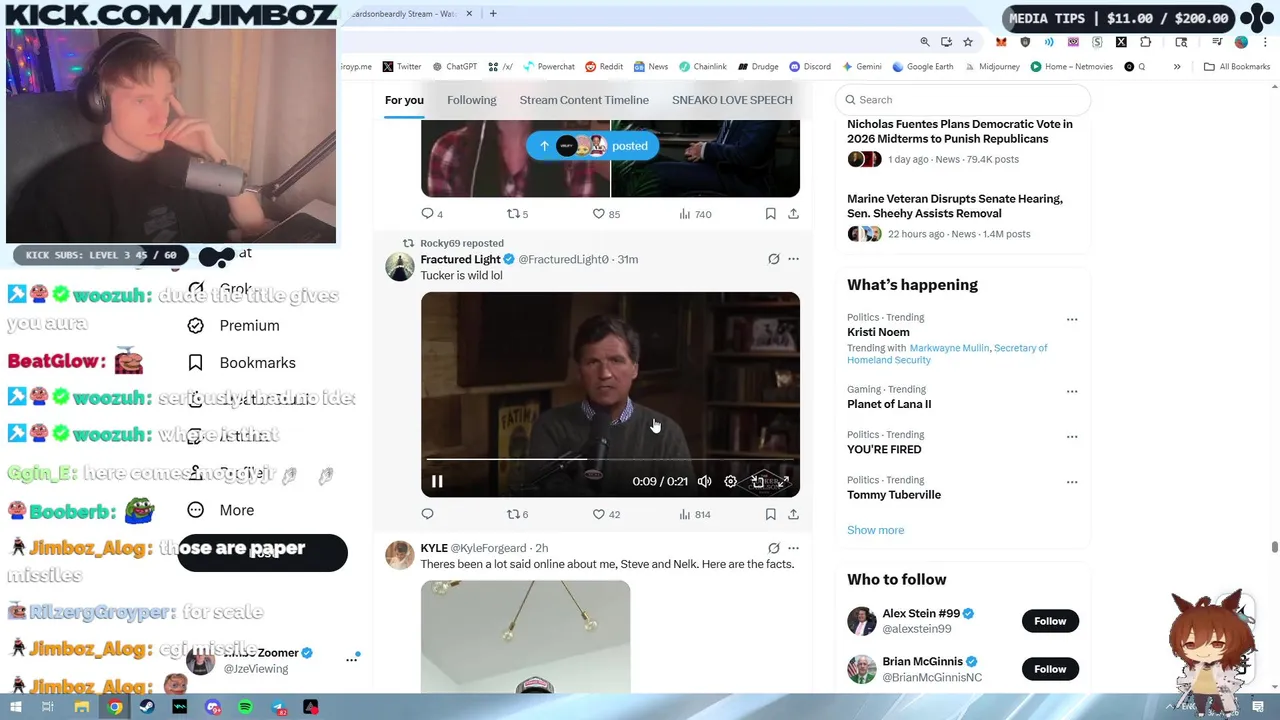Screen dimensions: 1280x720
Task: Expand More menu in X sidebar
Action: [x=222, y=510]
